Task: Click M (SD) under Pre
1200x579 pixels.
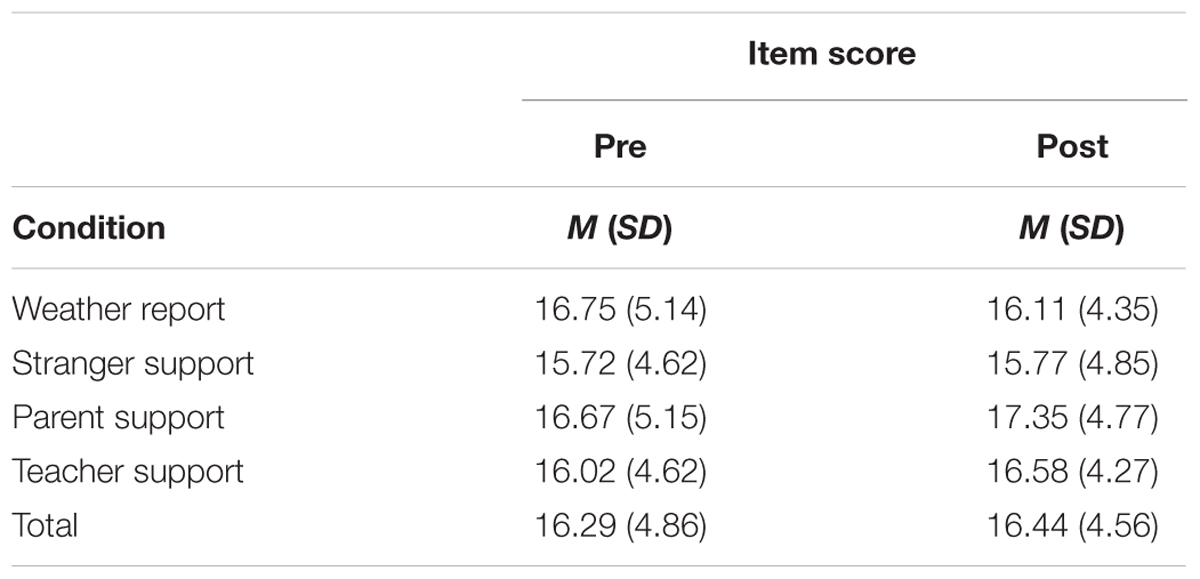Action: pos(619,229)
